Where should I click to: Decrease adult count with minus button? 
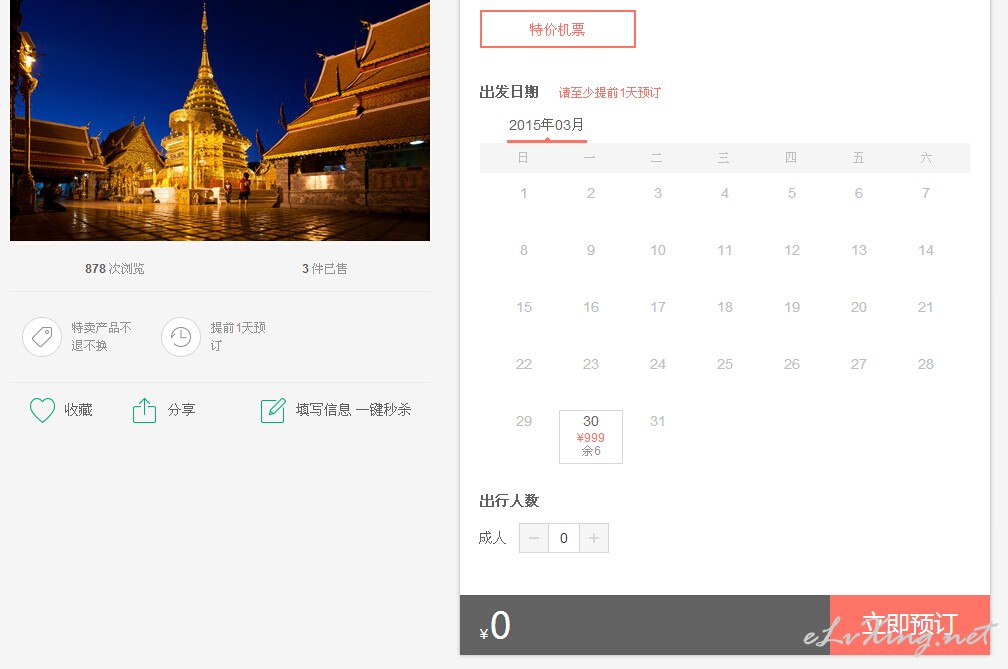534,538
